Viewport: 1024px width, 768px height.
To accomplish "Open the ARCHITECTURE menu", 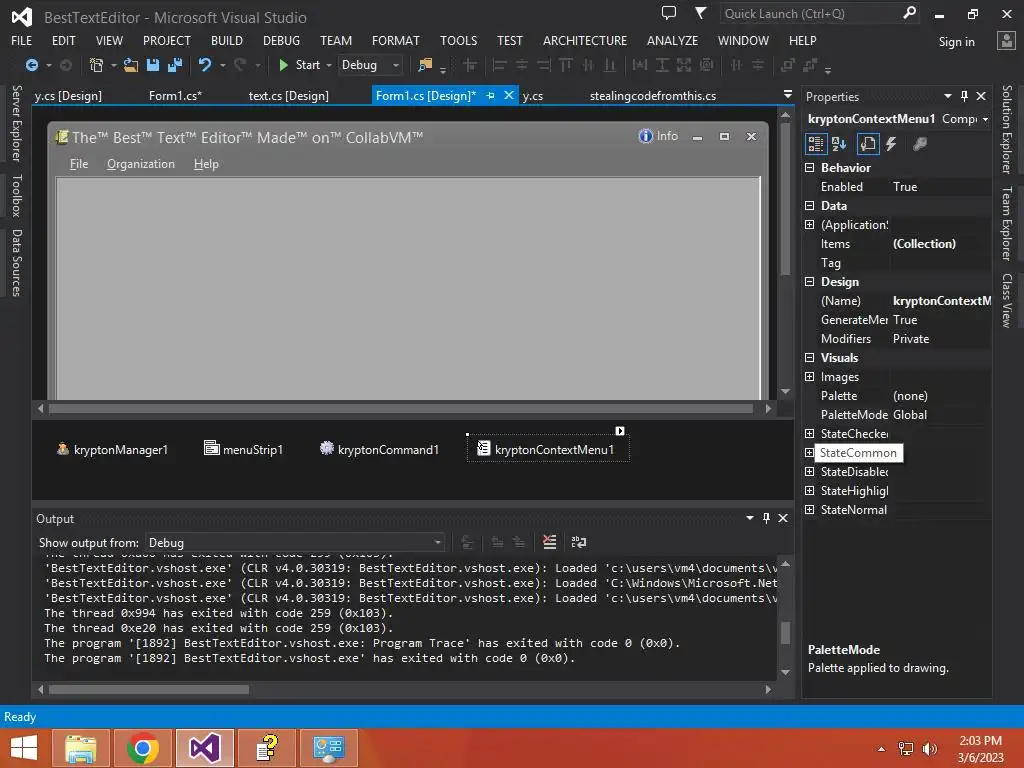I will tap(584, 40).
